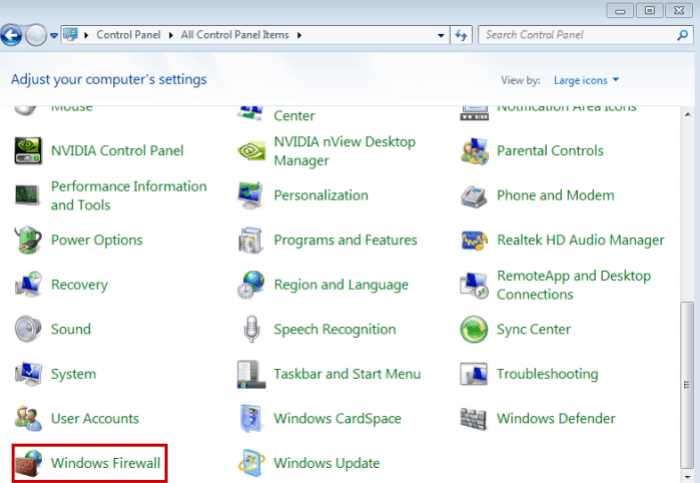
Task: Click the scrollbar down arrow
Action: click(688, 477)
